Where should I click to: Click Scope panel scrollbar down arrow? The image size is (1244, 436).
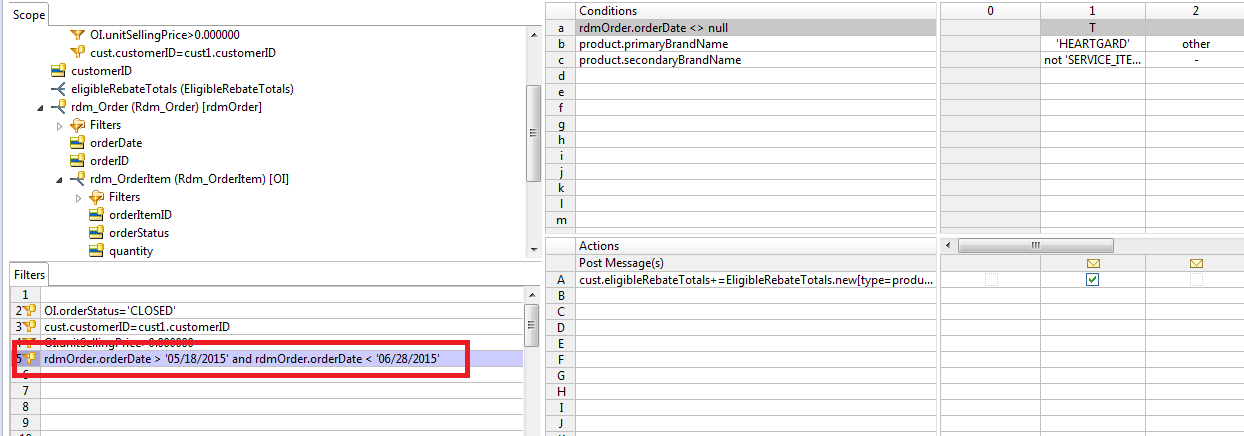(x=534, y=250)
